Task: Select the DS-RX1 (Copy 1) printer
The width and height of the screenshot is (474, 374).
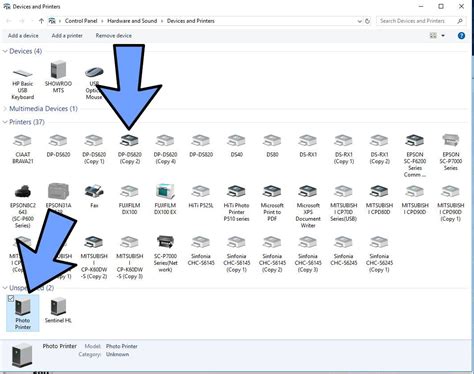Action: pyautogui.click(x=344, y=149)
